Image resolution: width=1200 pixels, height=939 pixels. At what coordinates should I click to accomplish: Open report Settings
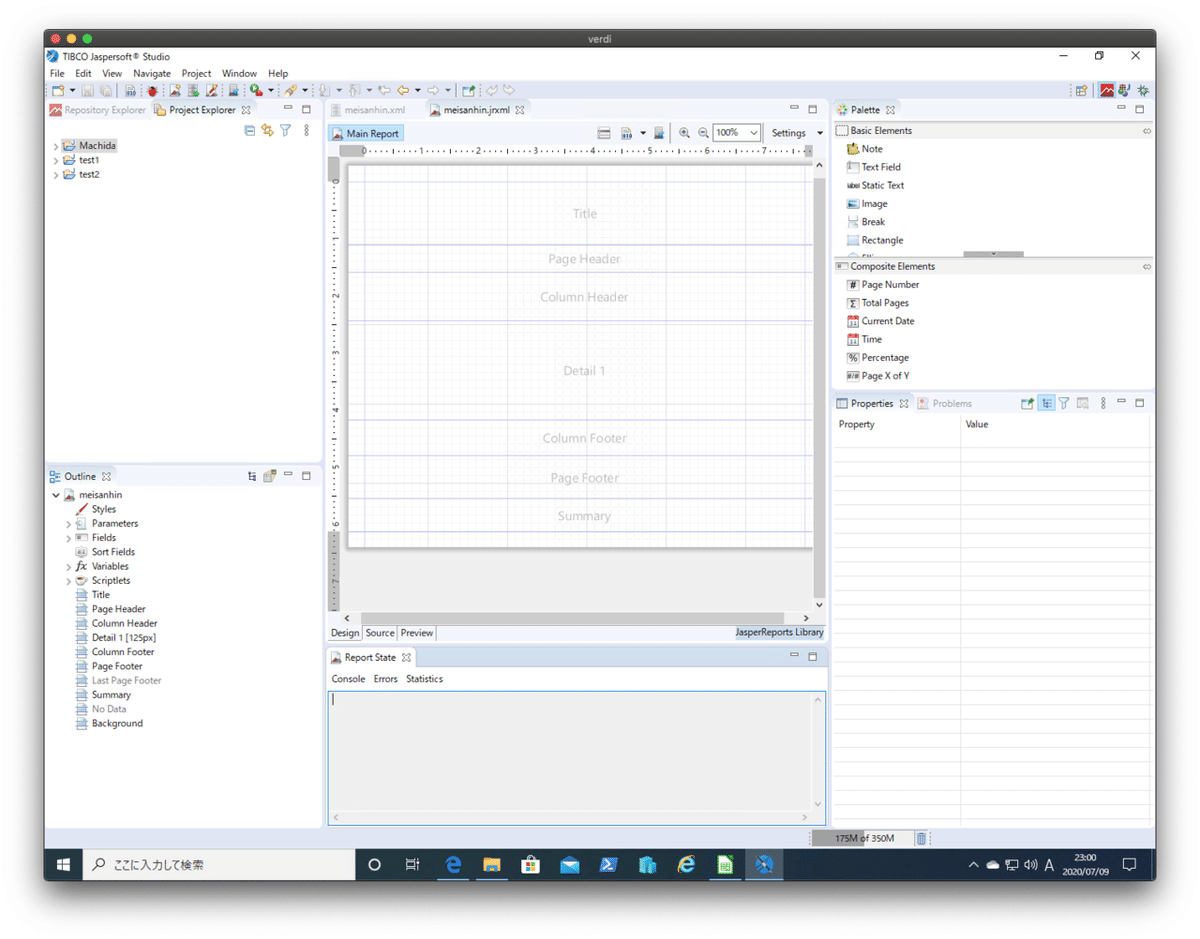790,132
